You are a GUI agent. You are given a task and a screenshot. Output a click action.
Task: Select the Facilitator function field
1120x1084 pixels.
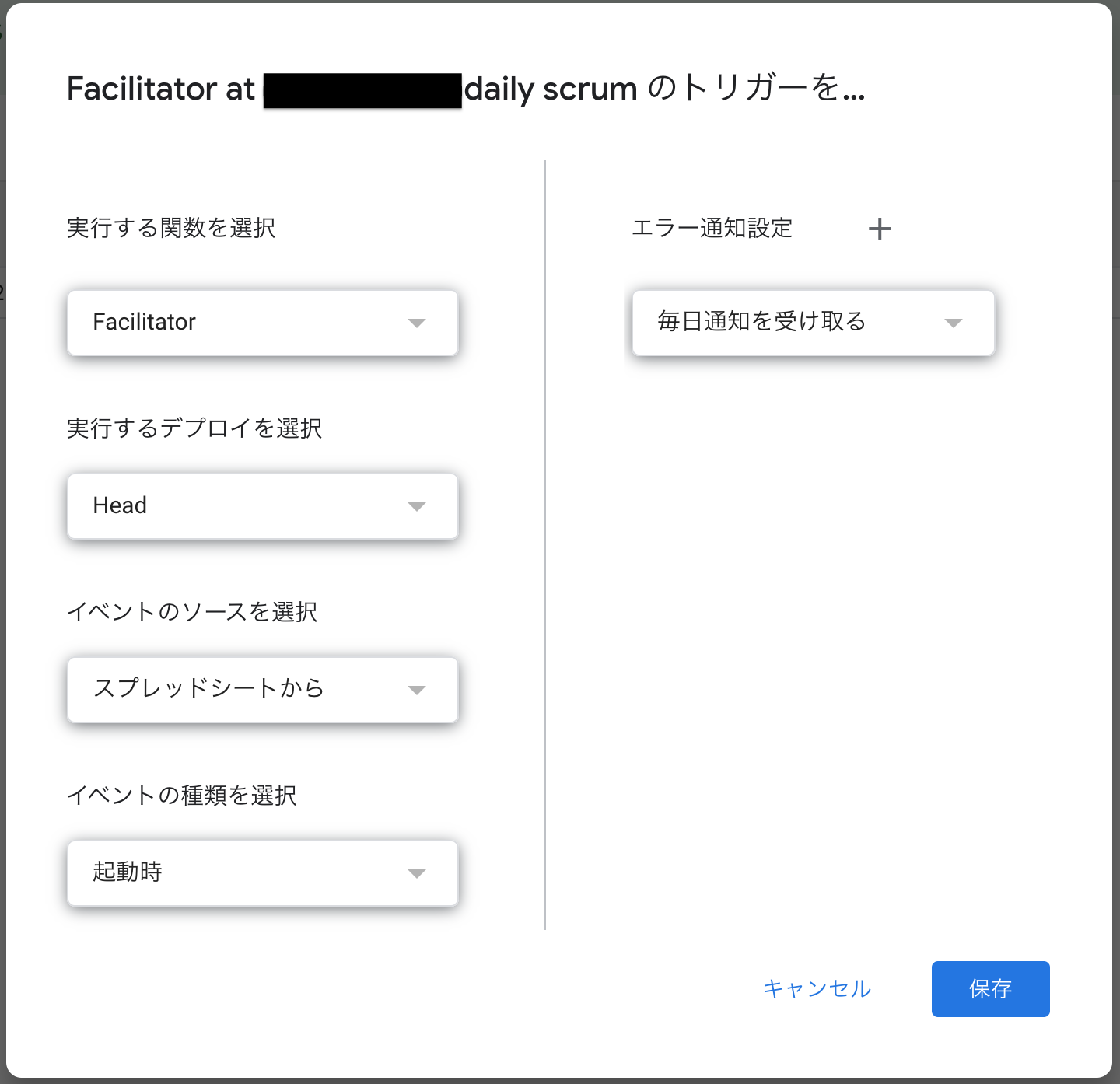tap(233, 323)
